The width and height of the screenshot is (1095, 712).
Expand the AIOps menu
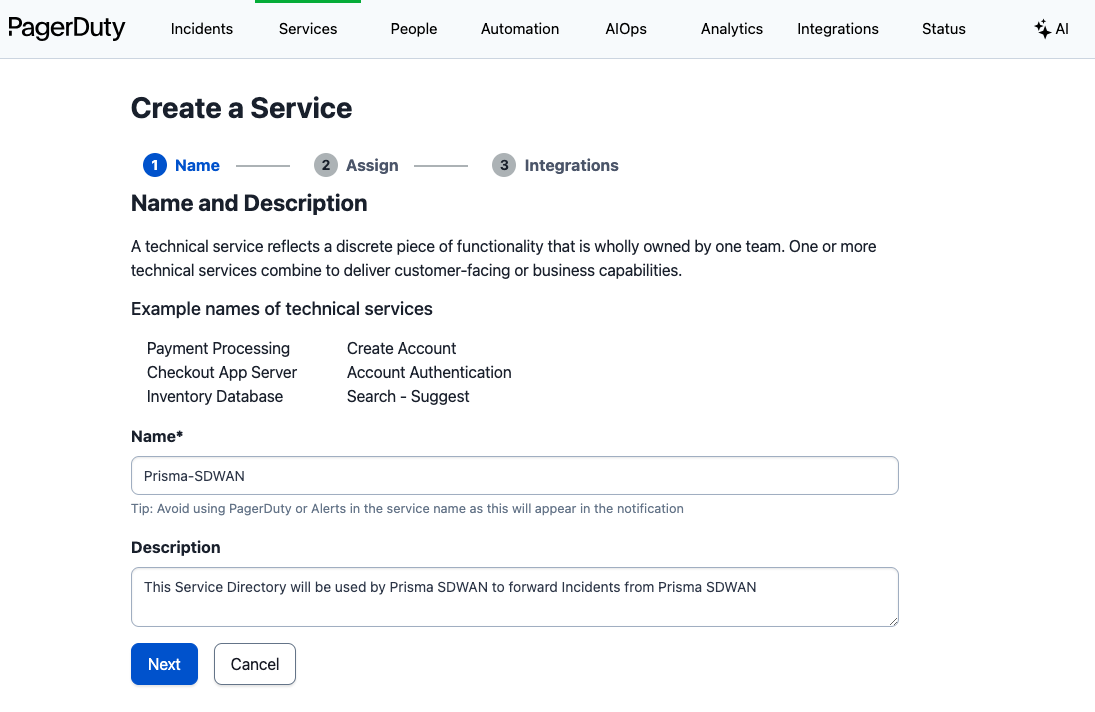(x=626, y=29)
